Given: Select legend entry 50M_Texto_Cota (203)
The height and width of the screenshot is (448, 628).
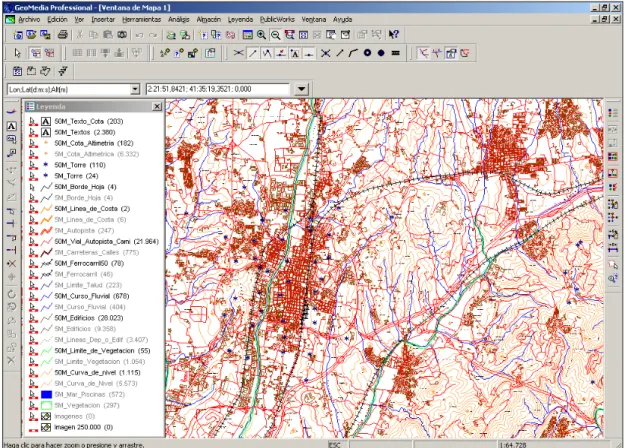Looking at the screenshot, I should pos(89,121).
